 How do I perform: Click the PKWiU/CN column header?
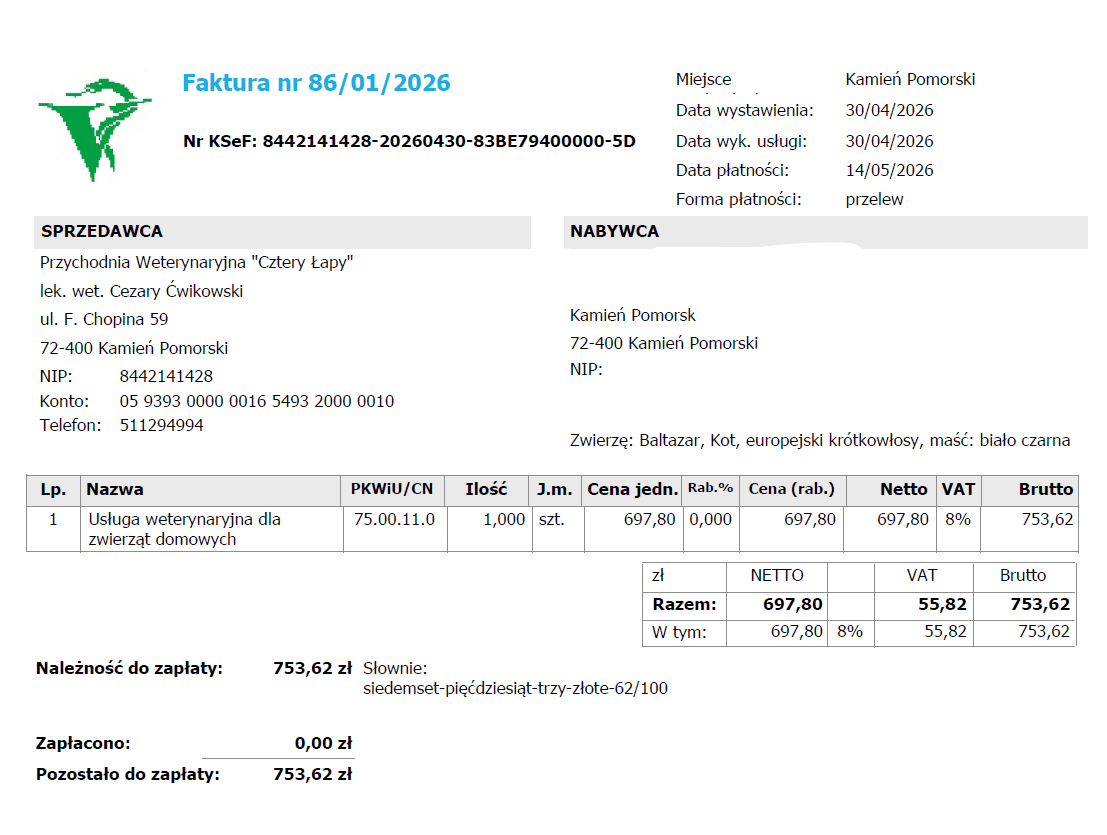coord(392,489)
